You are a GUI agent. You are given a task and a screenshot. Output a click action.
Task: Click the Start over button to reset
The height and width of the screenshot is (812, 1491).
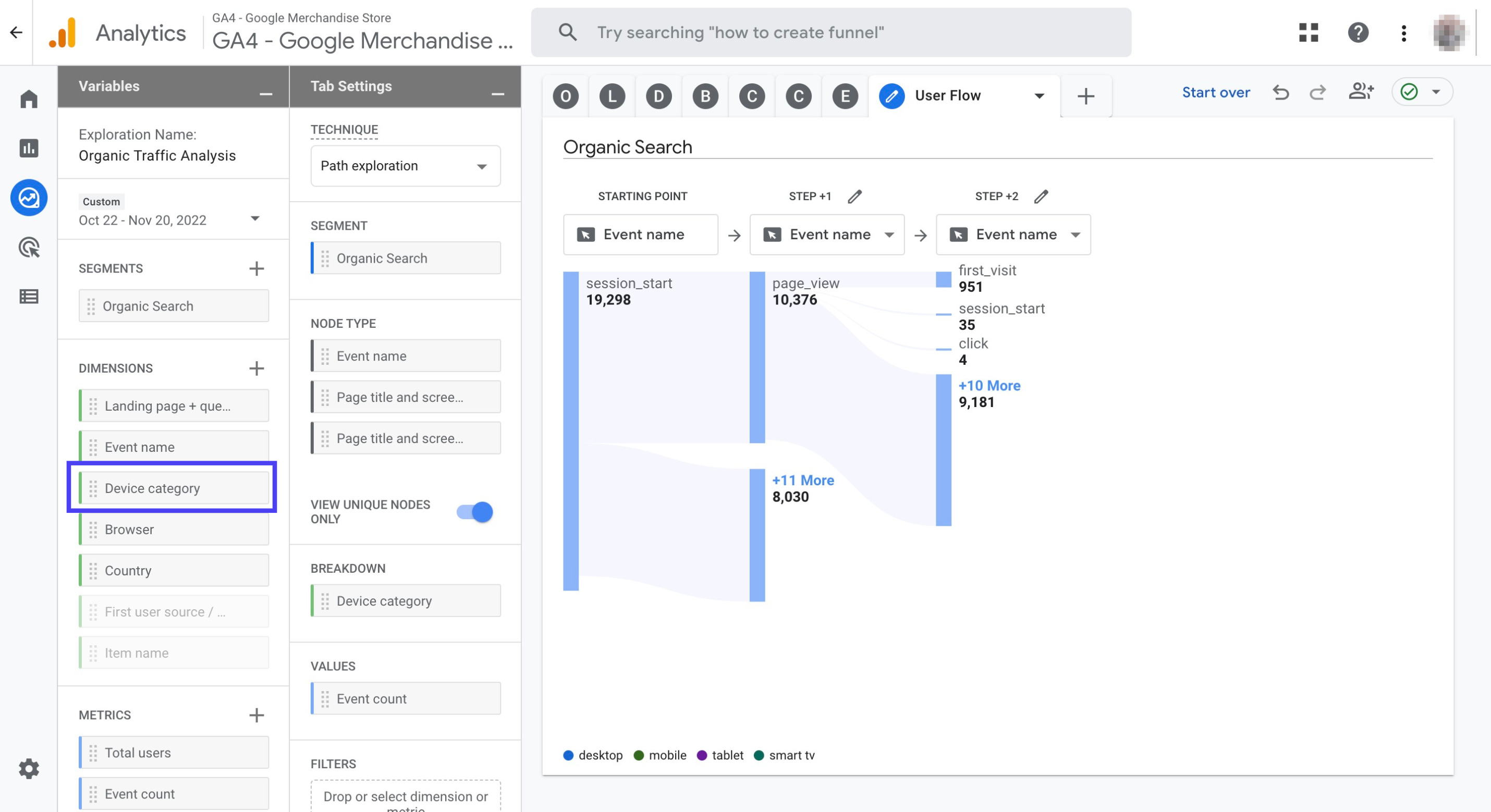coord(1216,92)
